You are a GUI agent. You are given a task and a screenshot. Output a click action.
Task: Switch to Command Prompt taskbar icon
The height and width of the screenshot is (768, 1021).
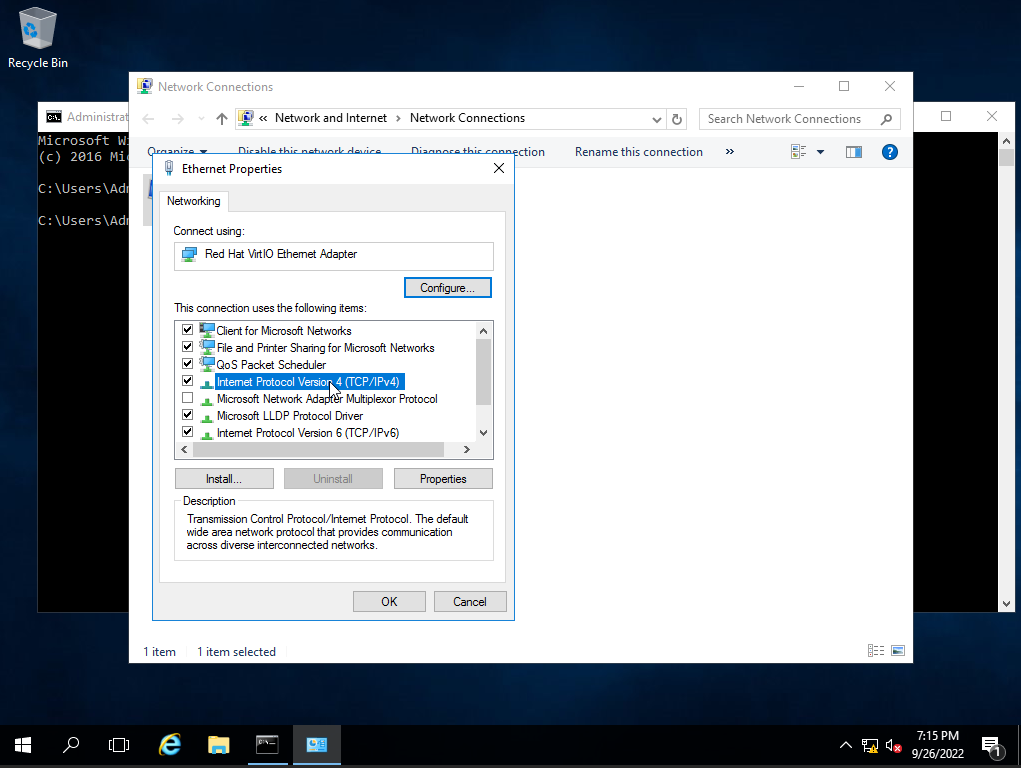[267, 745]
